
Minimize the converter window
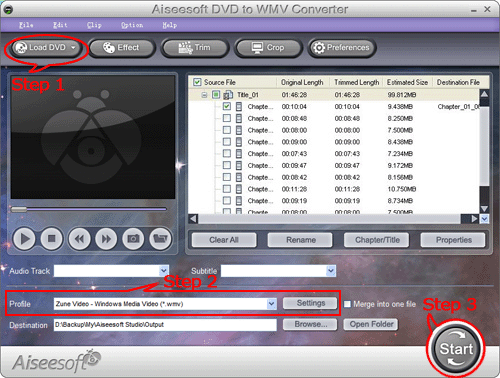tap(474, 10)
